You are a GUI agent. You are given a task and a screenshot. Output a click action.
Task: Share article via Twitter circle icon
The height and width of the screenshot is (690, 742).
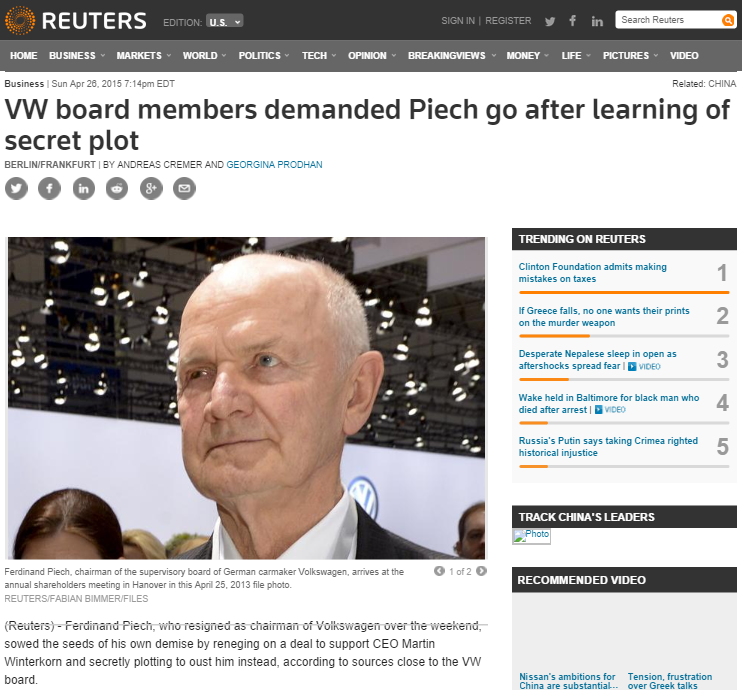pyautogui.click(x=16, y=188)
